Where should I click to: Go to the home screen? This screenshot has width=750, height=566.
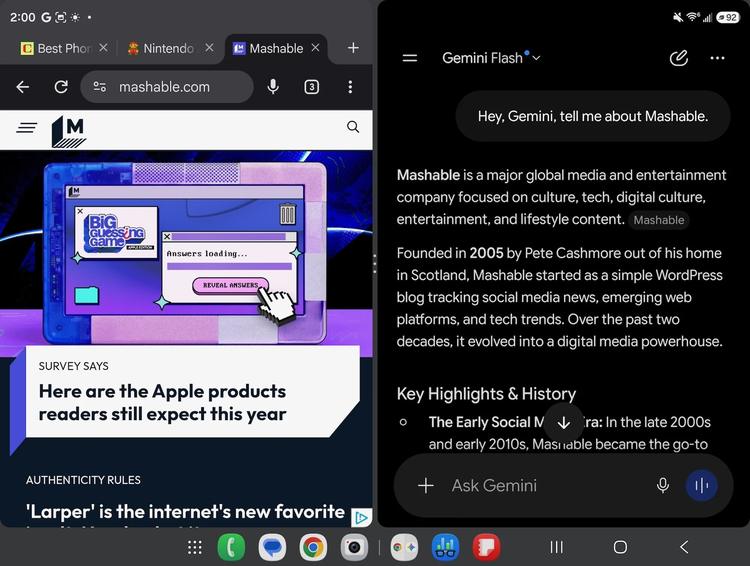(620, 547)
